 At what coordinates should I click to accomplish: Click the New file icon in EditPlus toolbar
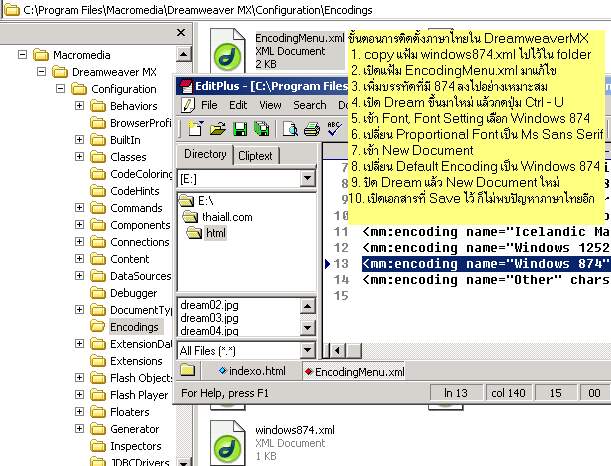194,128
